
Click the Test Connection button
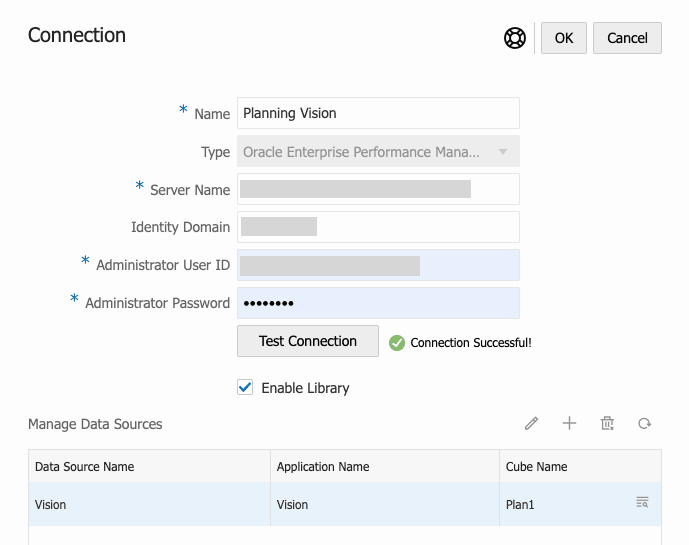308,341
